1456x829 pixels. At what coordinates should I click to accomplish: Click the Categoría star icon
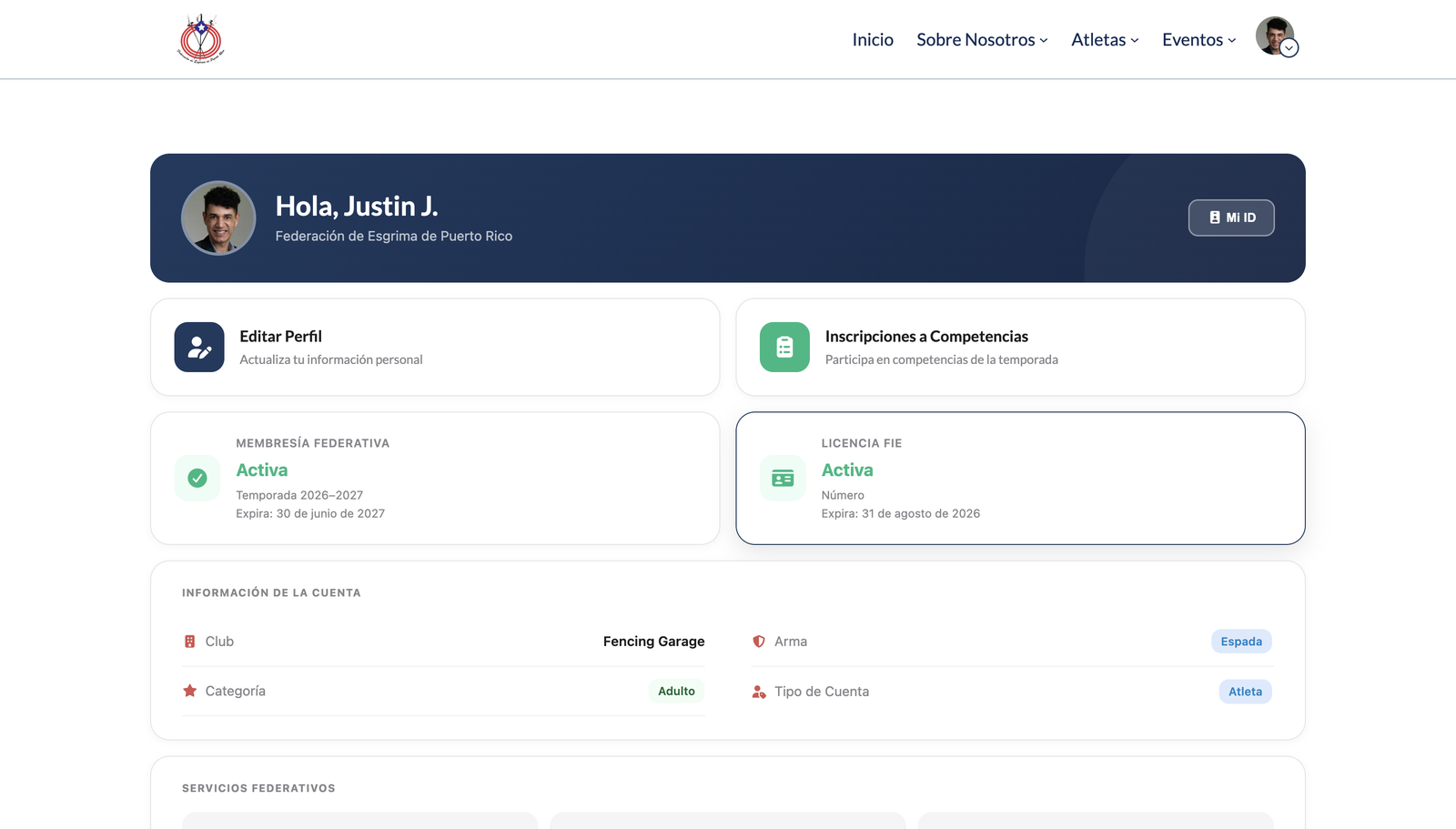[189, 691]
